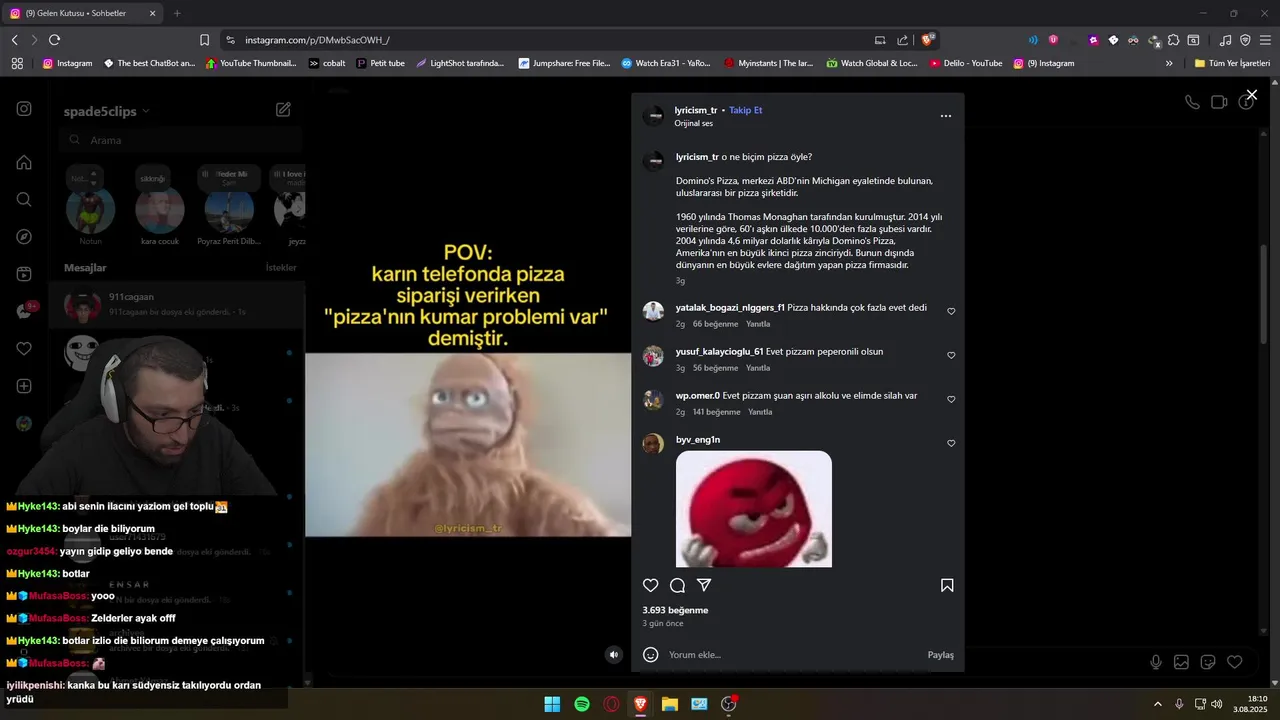Open 'Petit tube' bookmark

pyautogui.click(x=380, y=63)
